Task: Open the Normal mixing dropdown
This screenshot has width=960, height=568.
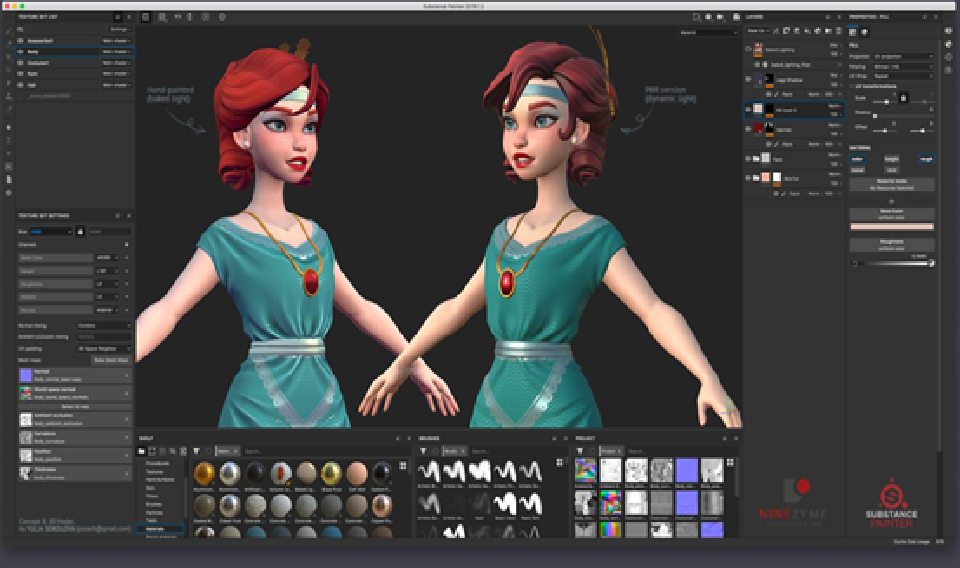Action: click(x=104, y=326)
